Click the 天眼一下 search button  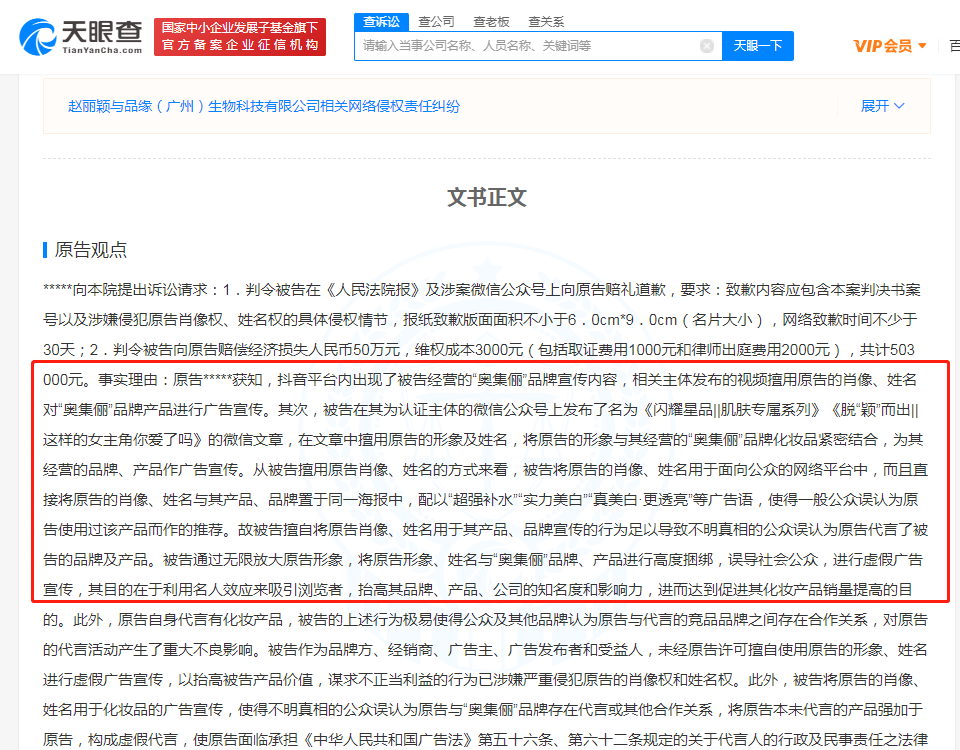click(758, 46)
